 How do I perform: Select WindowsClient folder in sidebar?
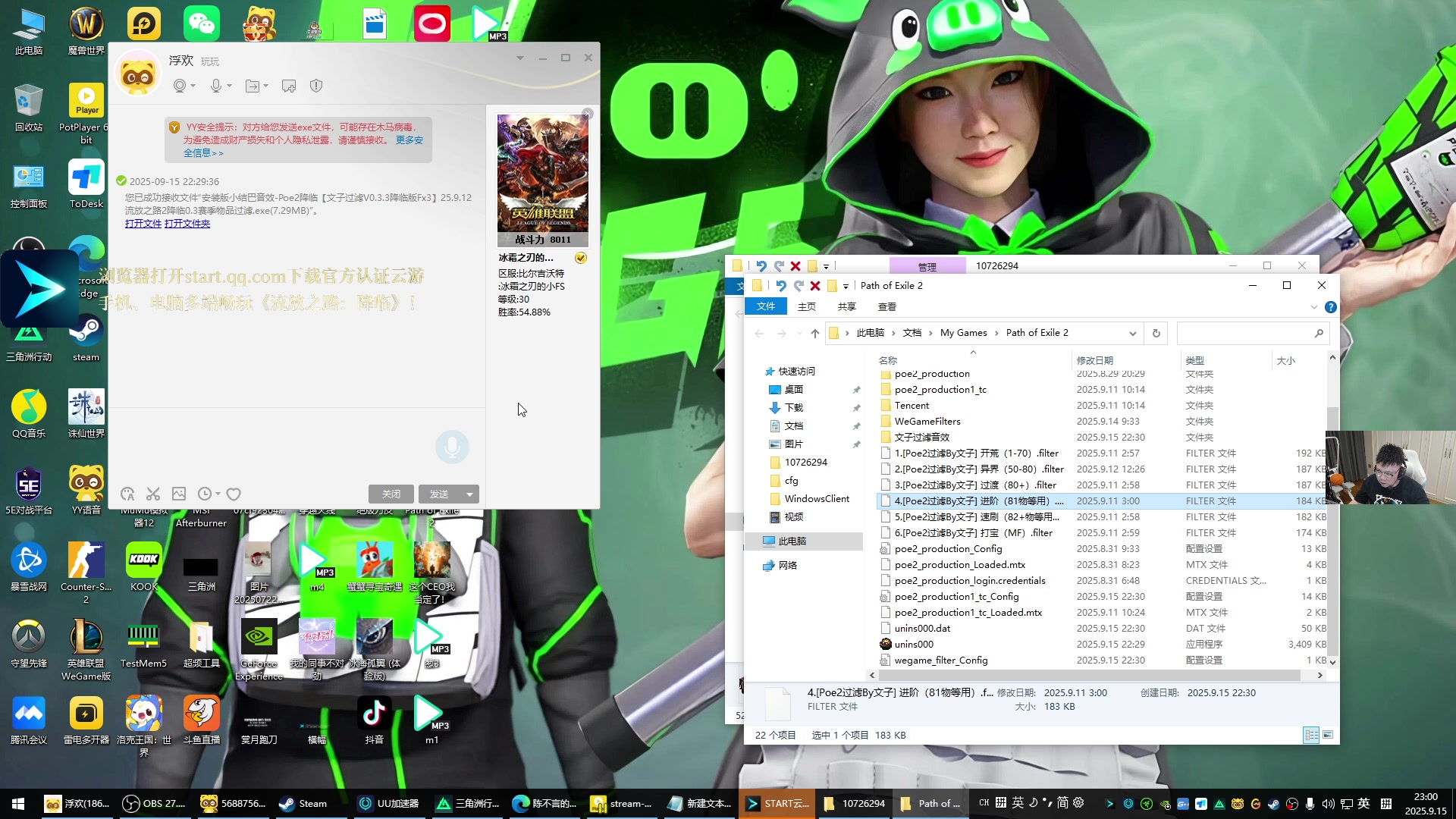click(817, 499)
